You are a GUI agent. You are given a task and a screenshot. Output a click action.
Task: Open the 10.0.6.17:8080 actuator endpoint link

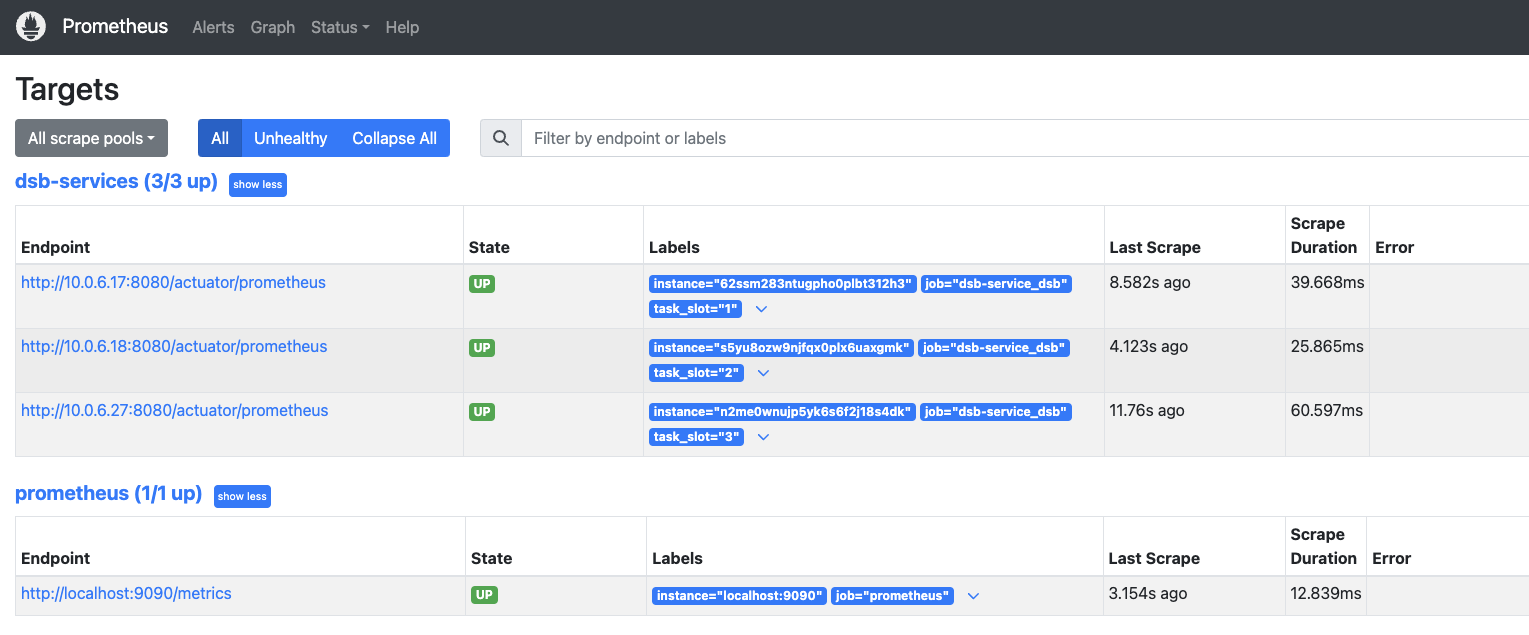173,282
